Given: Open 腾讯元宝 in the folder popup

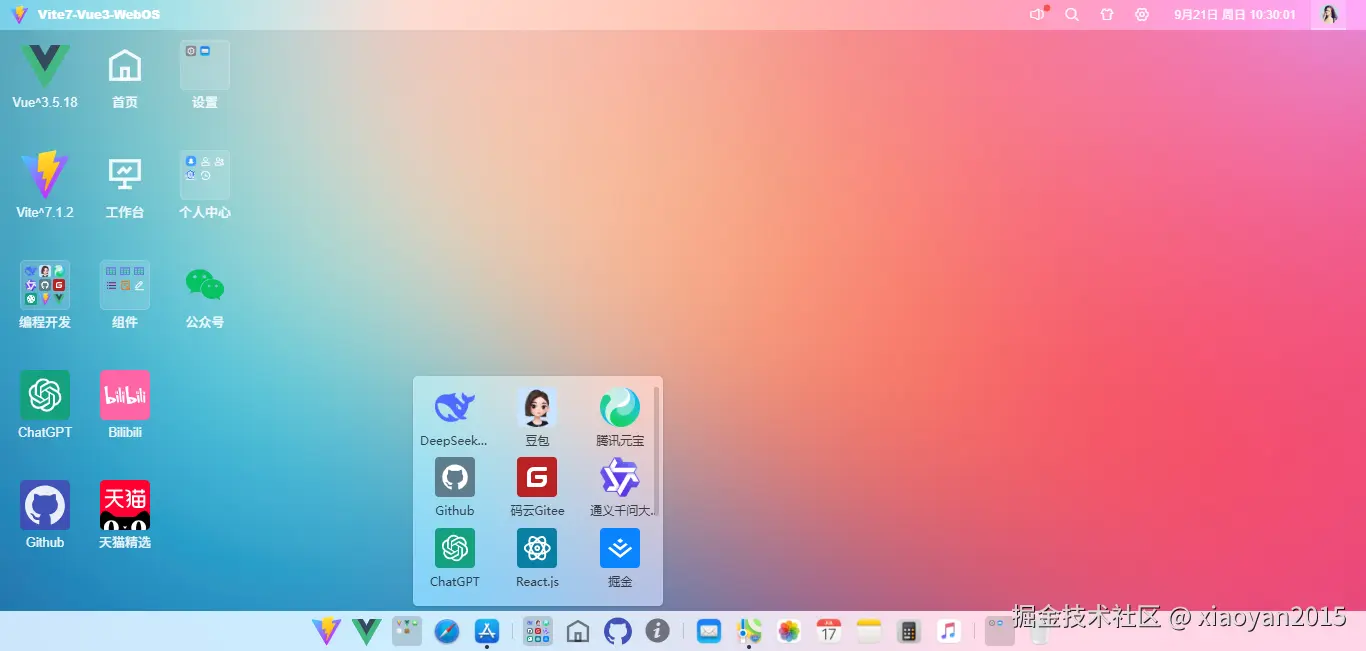Looking at the screenshot, I should [619, 408].
